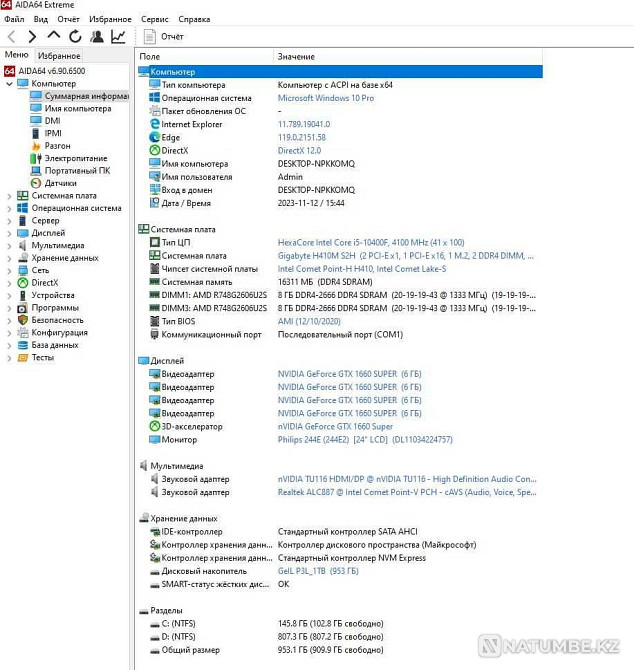Click the Программы icon in the tree
Viewport: 634px width, 670px height.
point(23,308)
